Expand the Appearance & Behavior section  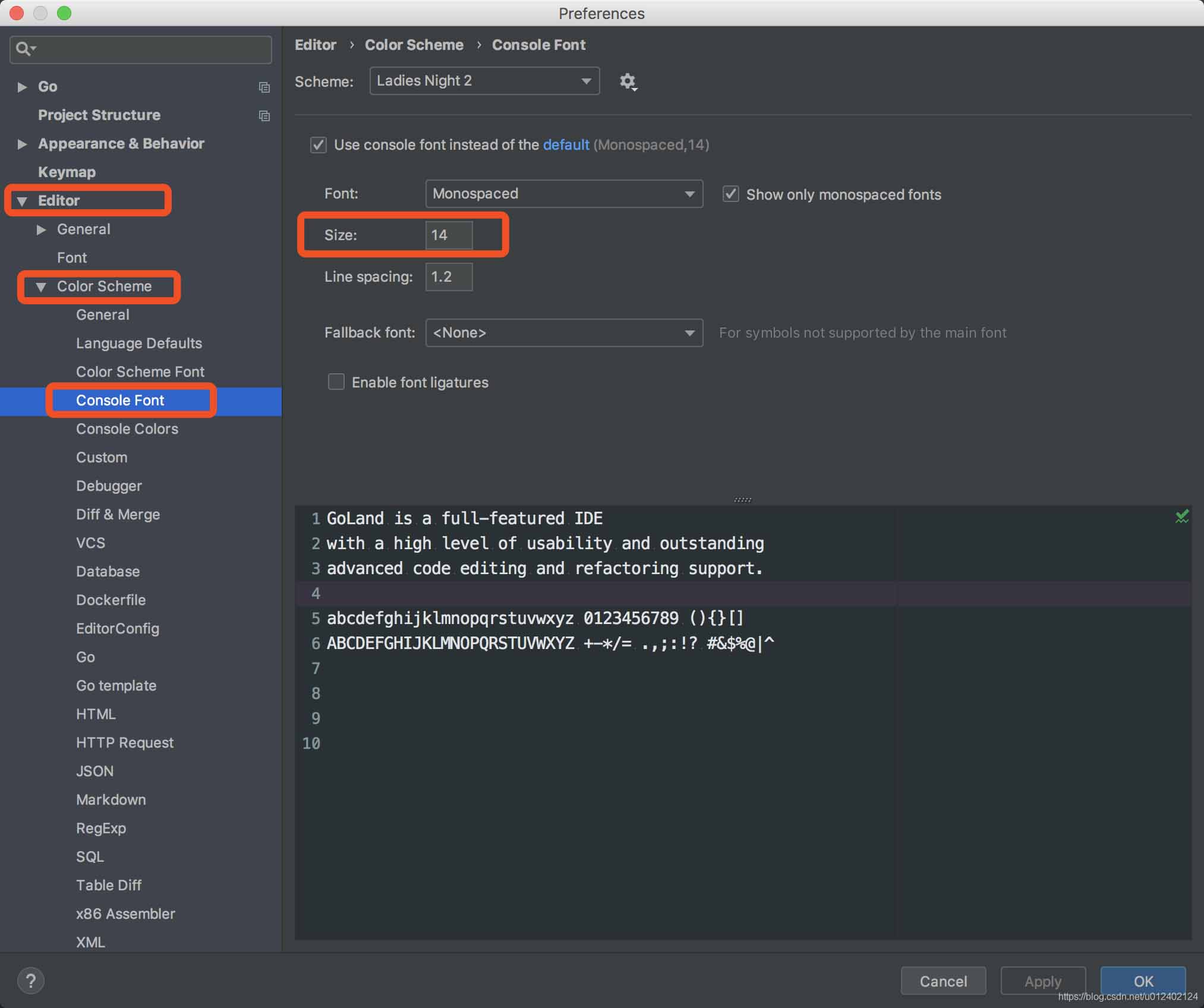[23, 144]
